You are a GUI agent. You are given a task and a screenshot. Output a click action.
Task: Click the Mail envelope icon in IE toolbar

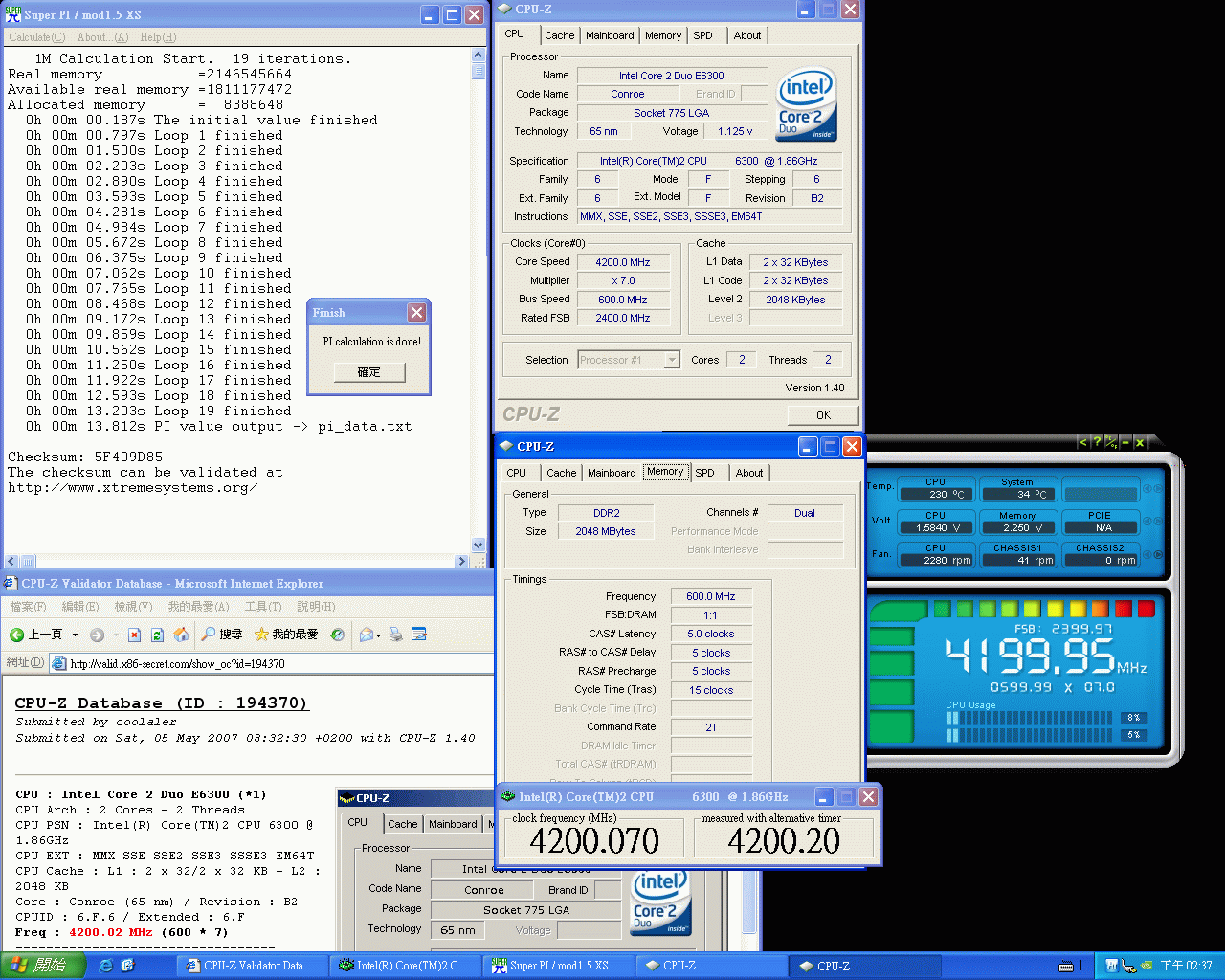coord(367,635)
